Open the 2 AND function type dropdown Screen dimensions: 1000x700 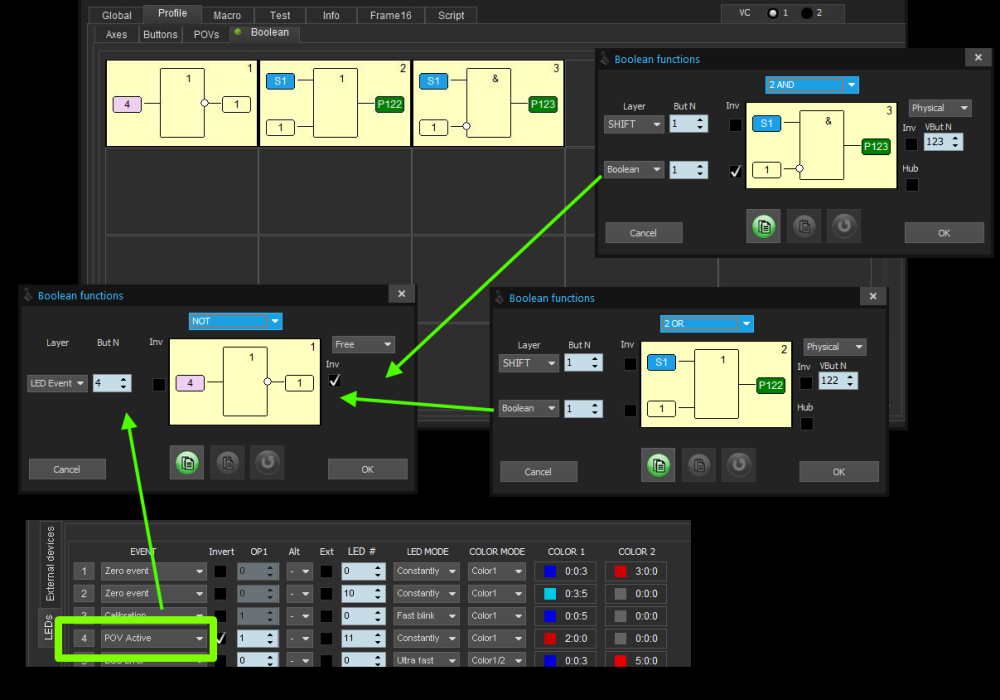812,85
